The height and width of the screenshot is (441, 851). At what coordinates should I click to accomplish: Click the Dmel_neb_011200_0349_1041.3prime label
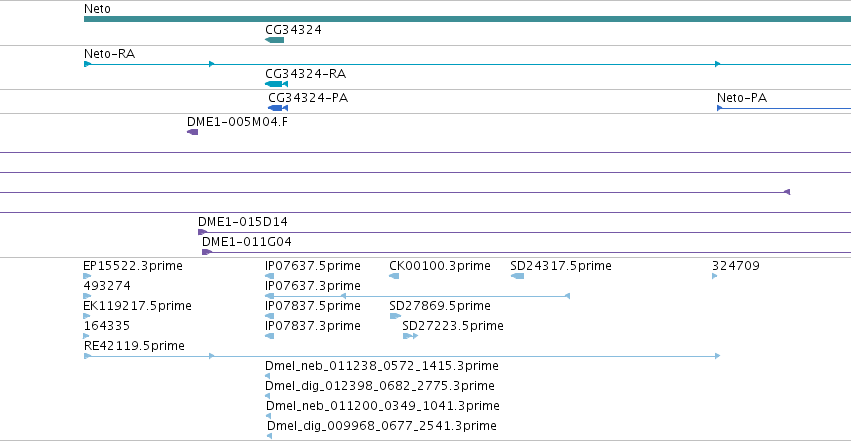click(383, 406)
